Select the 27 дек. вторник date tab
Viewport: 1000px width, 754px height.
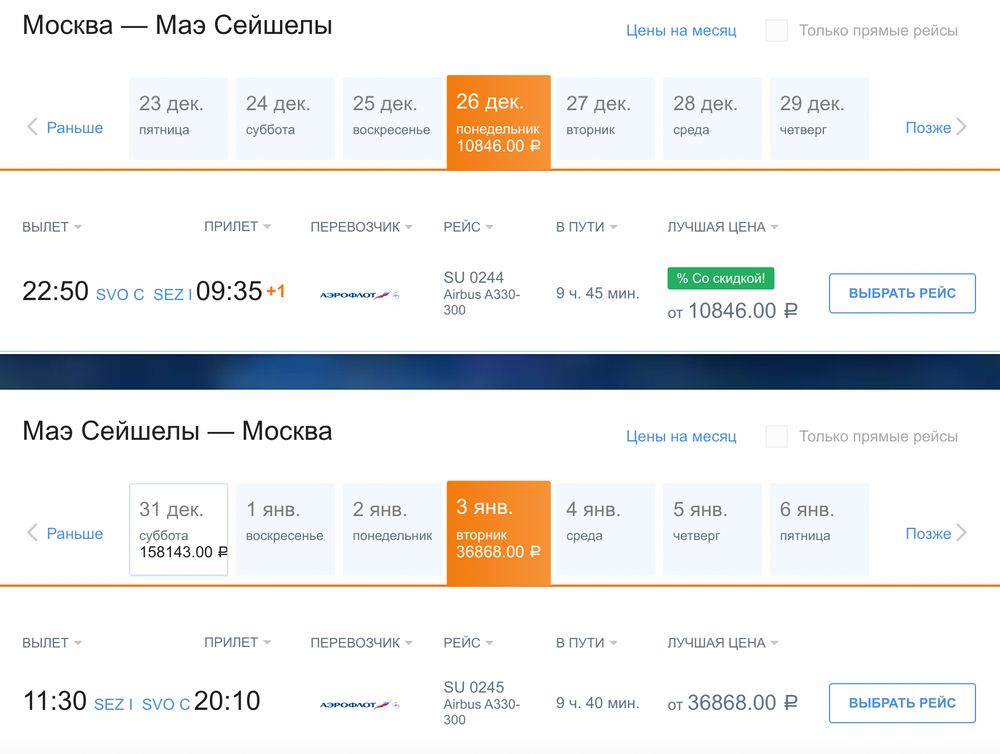(x=605, y=117)
